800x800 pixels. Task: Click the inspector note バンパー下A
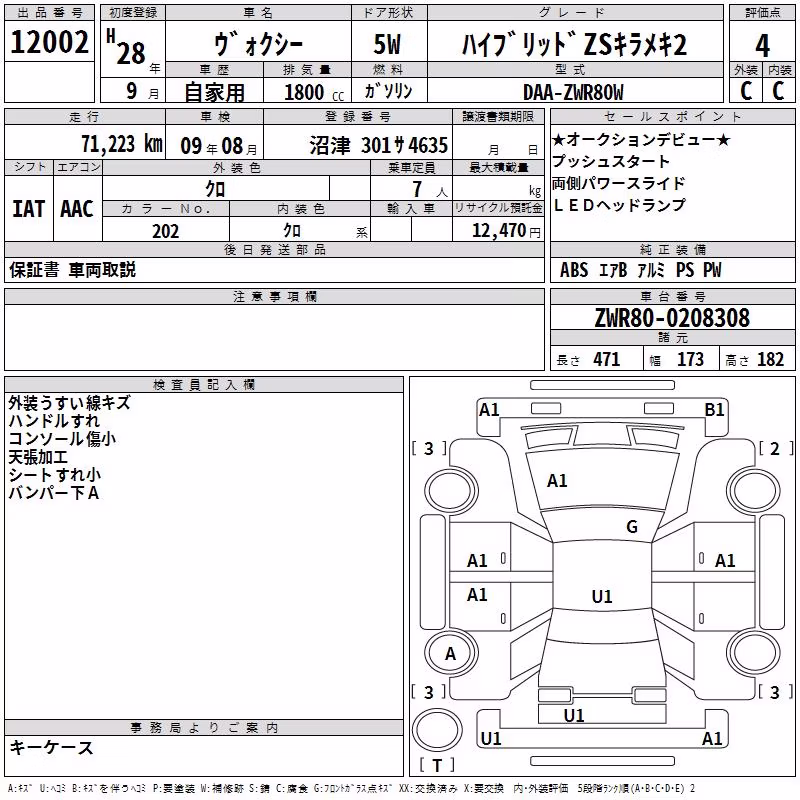coord(54,492)
